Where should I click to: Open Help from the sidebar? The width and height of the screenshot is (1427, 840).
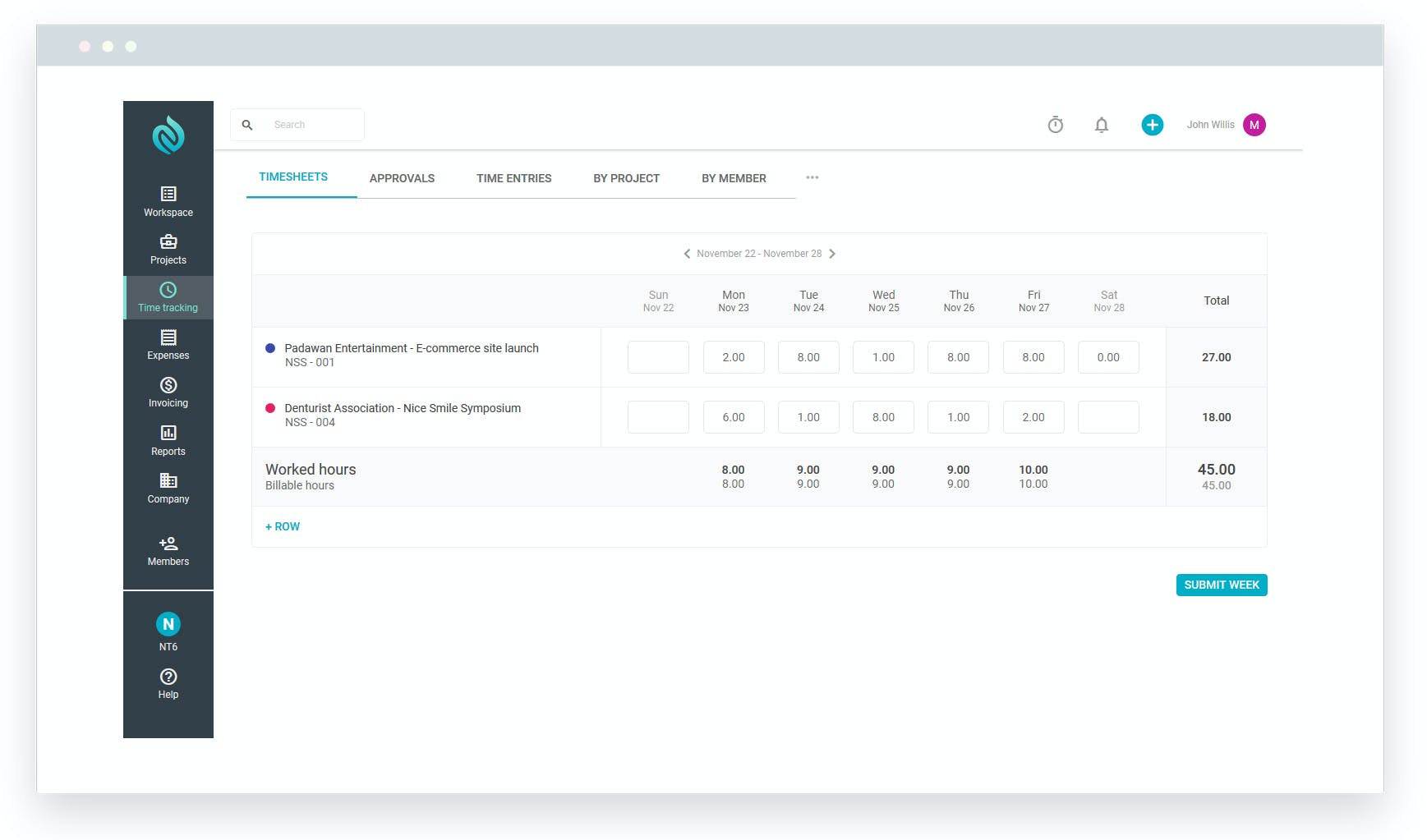click(x=168, y=683)
